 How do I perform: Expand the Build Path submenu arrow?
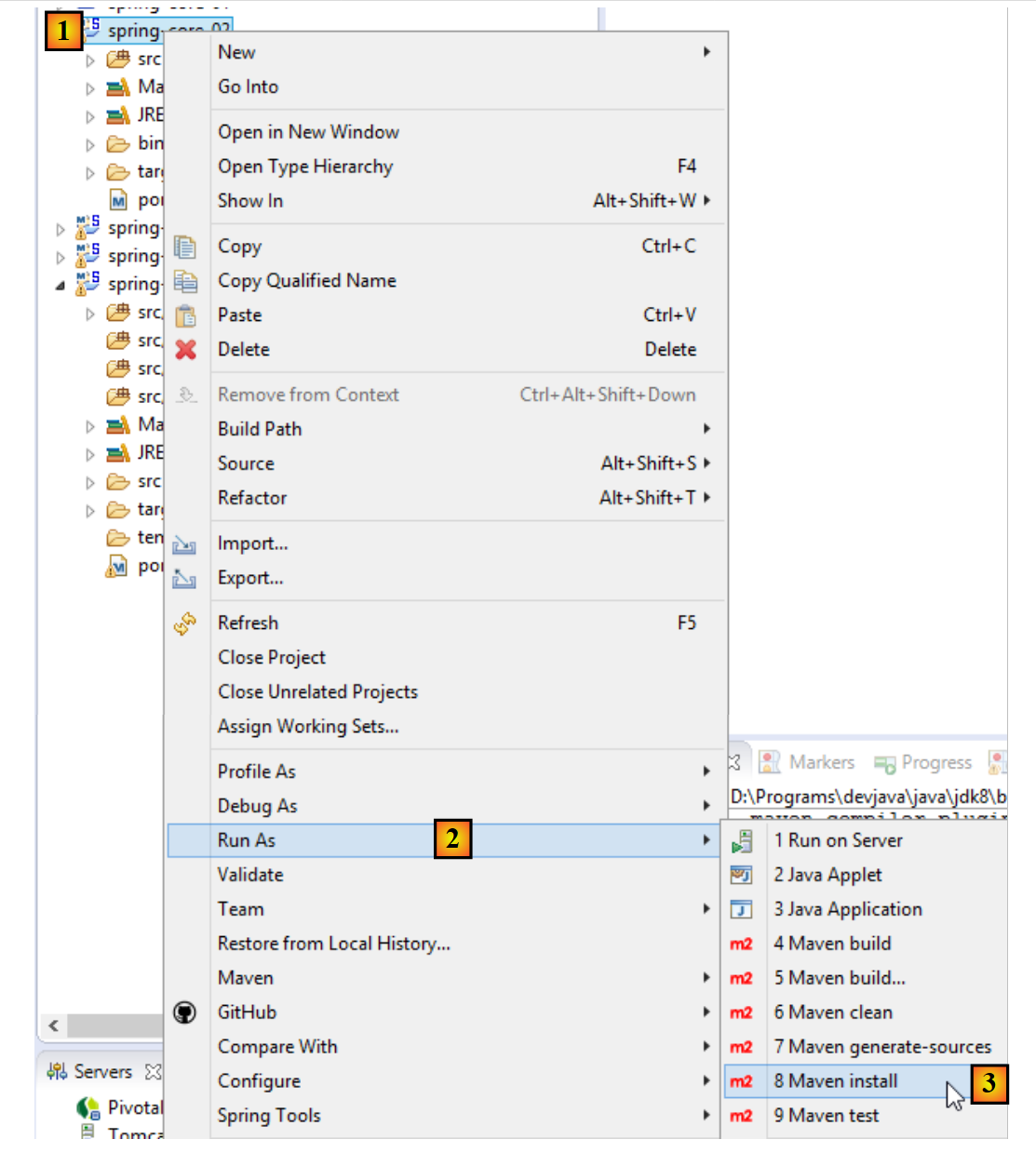706,429
